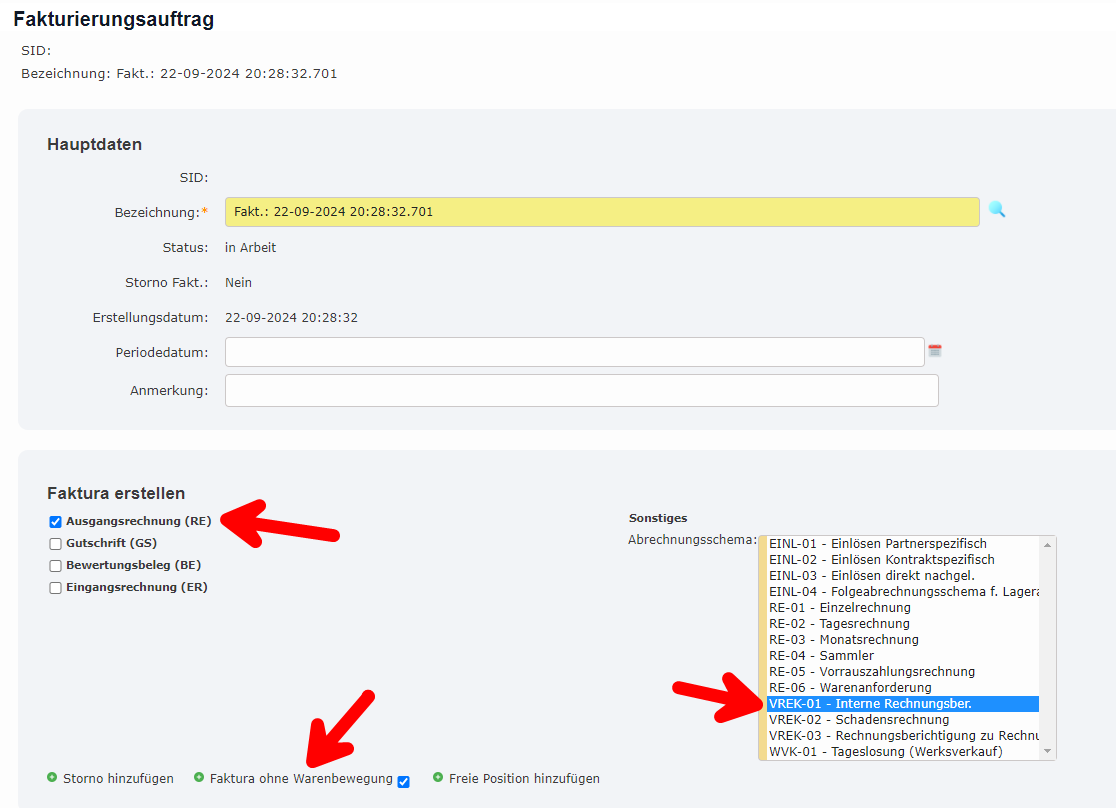Select RE-01 Einzelrechnung in Abrechnungsschema list

click(x=840, y=608)
